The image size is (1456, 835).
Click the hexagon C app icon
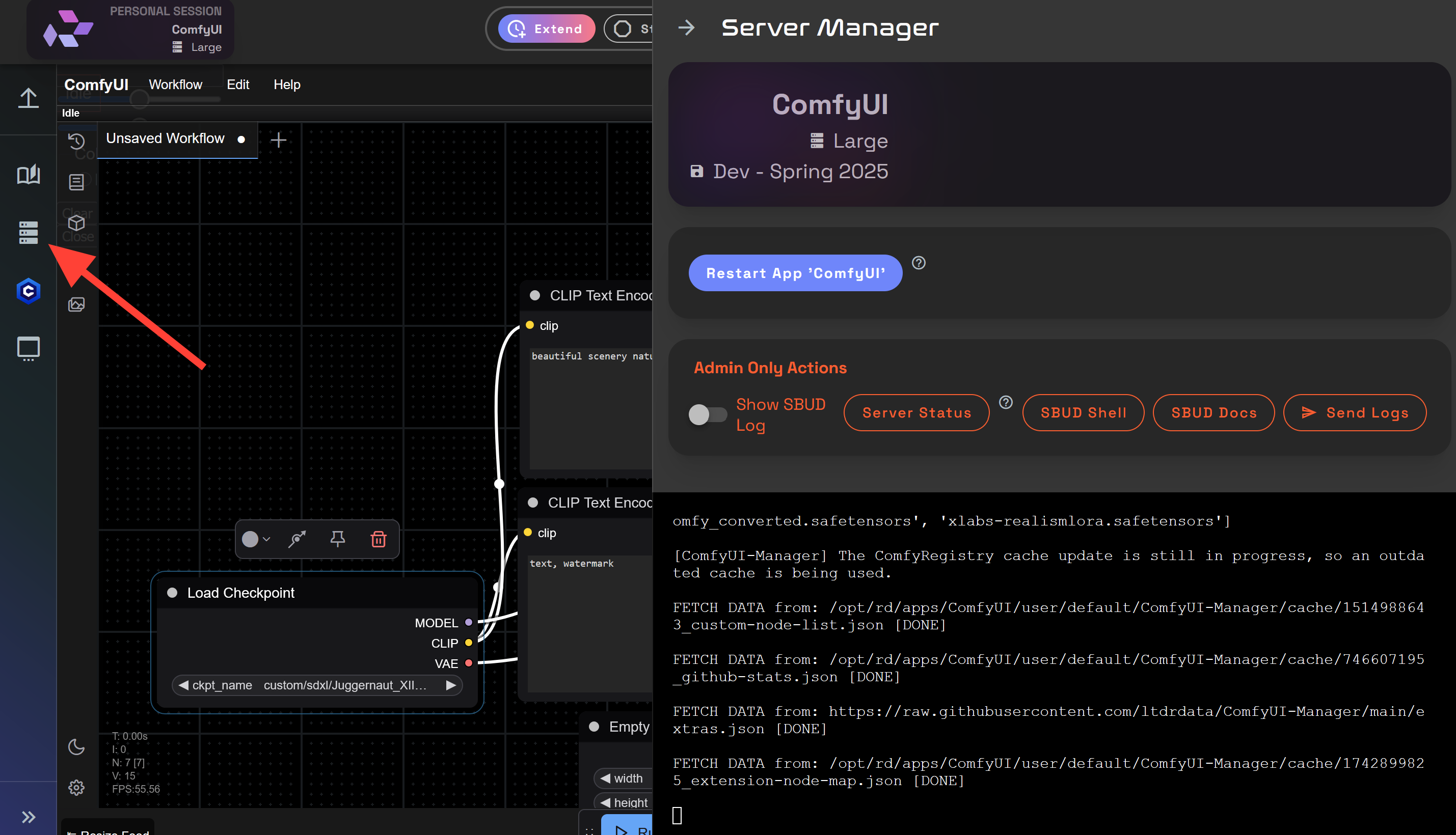28,291
